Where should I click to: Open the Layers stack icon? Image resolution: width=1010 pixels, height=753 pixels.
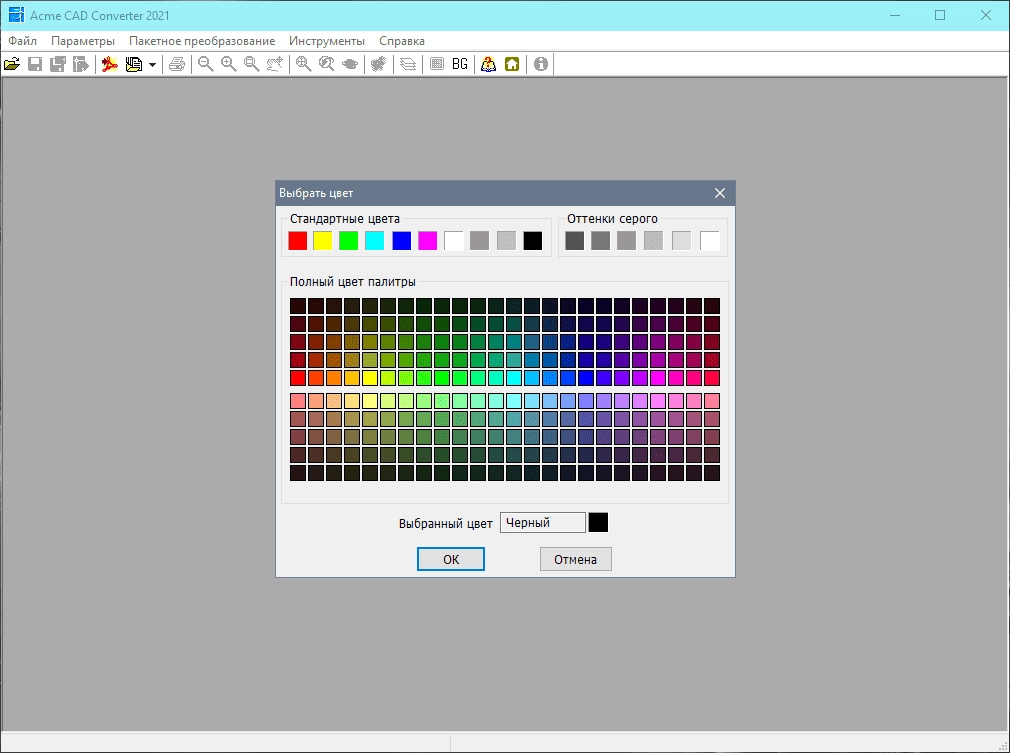coord(408,64)
